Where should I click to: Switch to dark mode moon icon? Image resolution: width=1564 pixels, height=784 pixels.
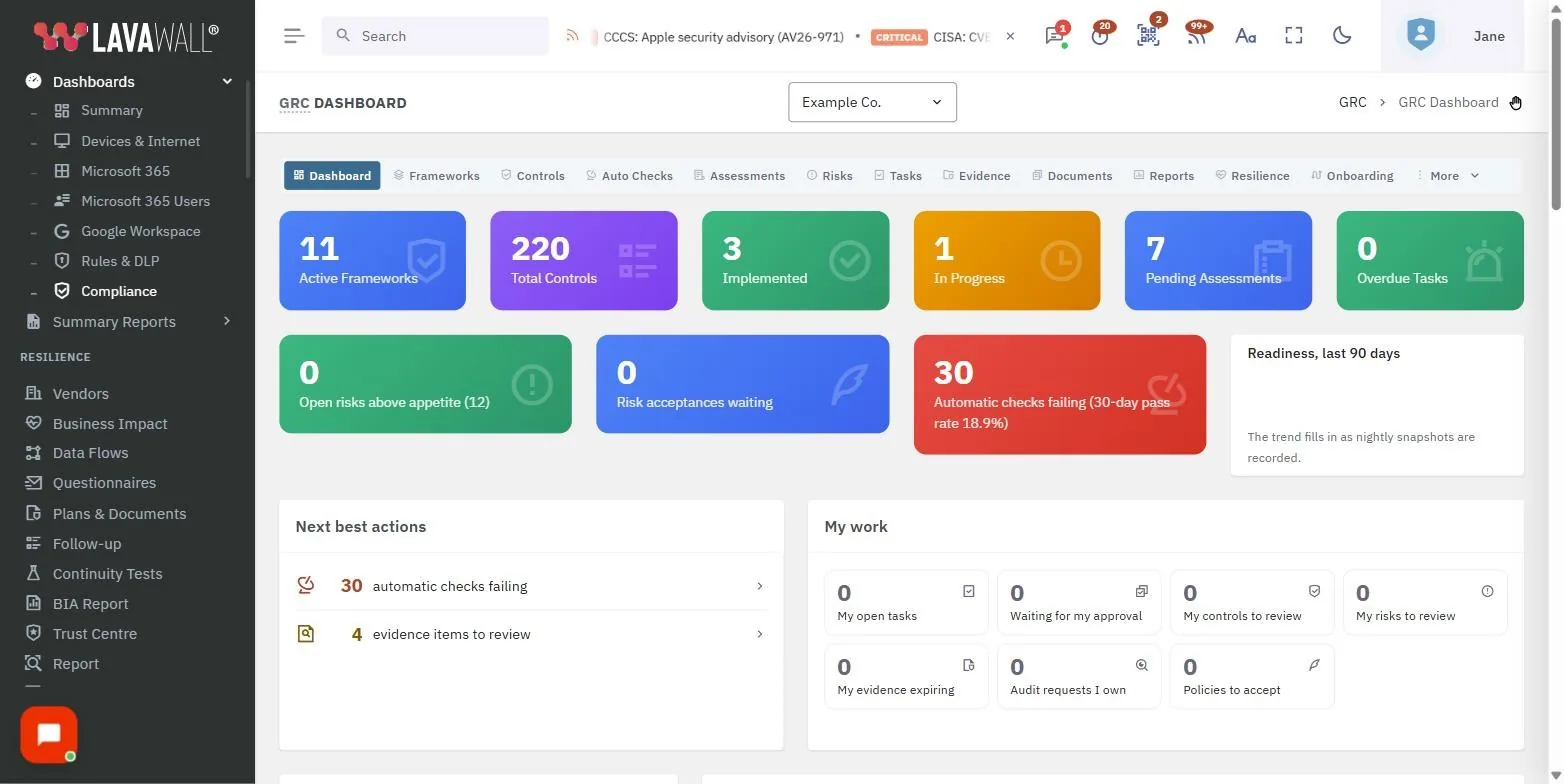click(x=1342, y=36)
